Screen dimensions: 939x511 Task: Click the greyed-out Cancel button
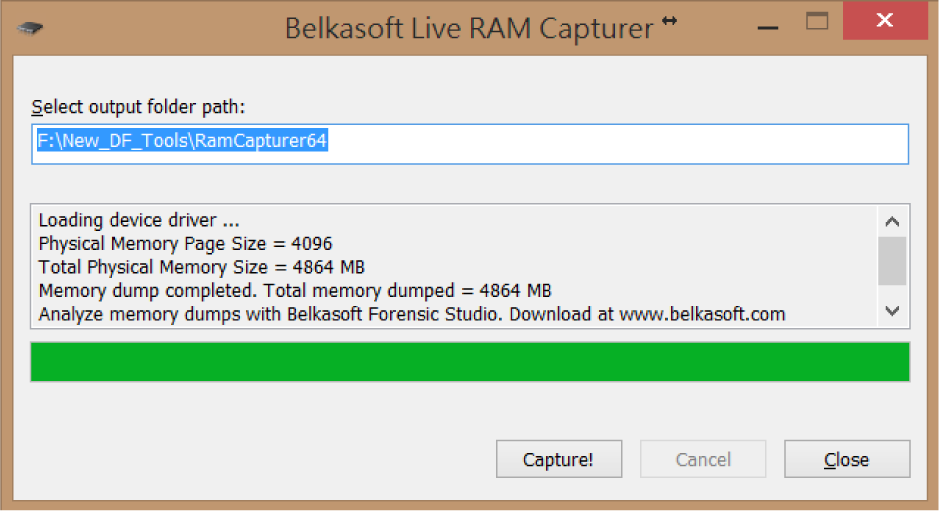tap(703, 460)
